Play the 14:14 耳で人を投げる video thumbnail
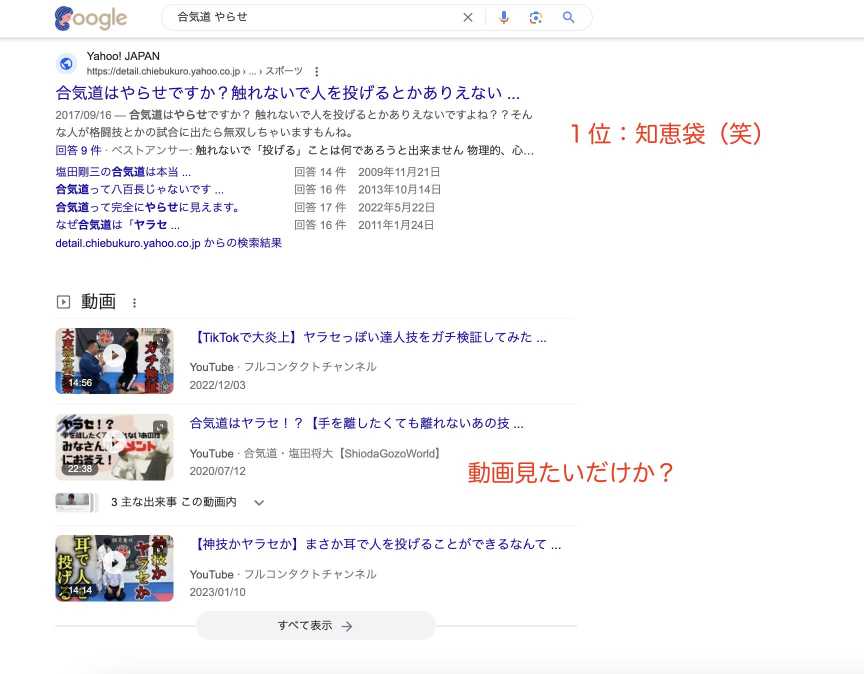The image size is (864, 674). tap(115, 568)
